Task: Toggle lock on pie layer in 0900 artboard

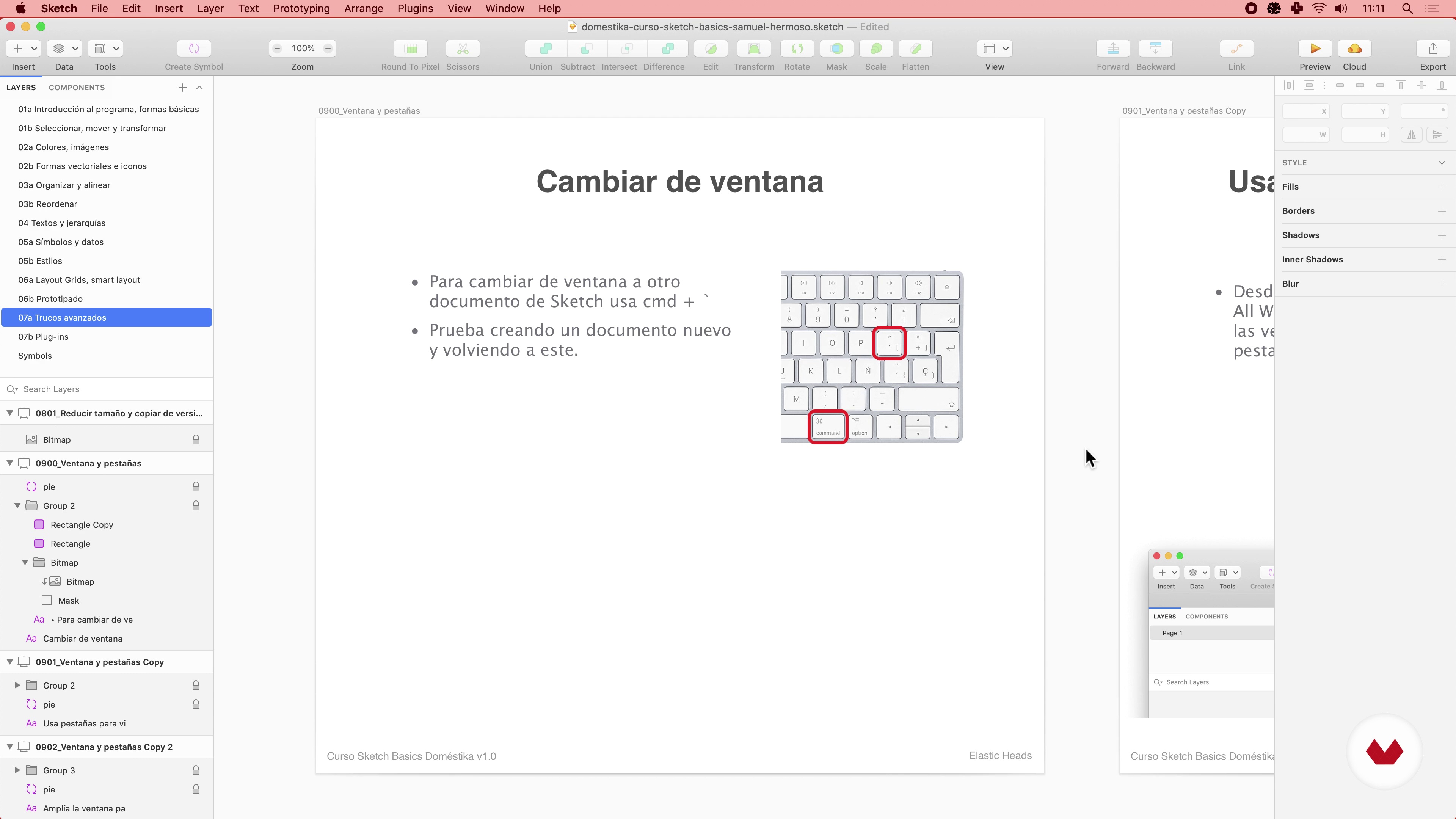Action: [x=196, y=486]
